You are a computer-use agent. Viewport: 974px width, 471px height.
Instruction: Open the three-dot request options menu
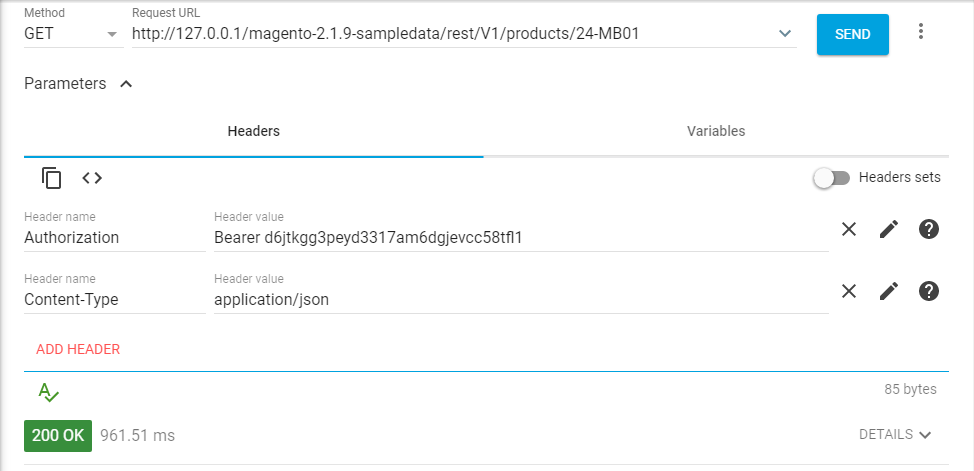[x=921, y=32]
